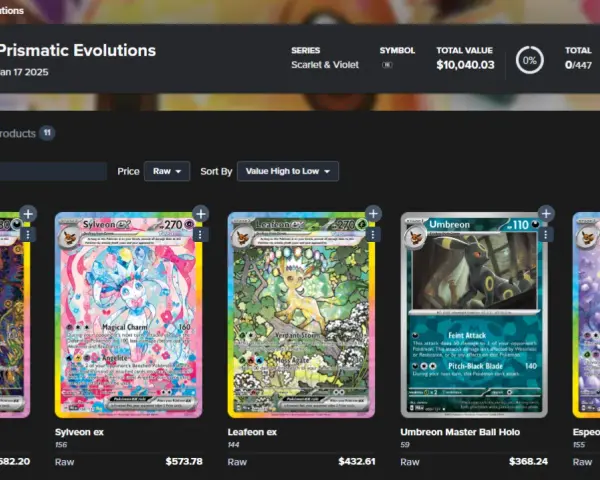This screenshot has width=600, height=480.
Task: Open the Sort By Value High to Low dropdown
Action: click(288, 171)
